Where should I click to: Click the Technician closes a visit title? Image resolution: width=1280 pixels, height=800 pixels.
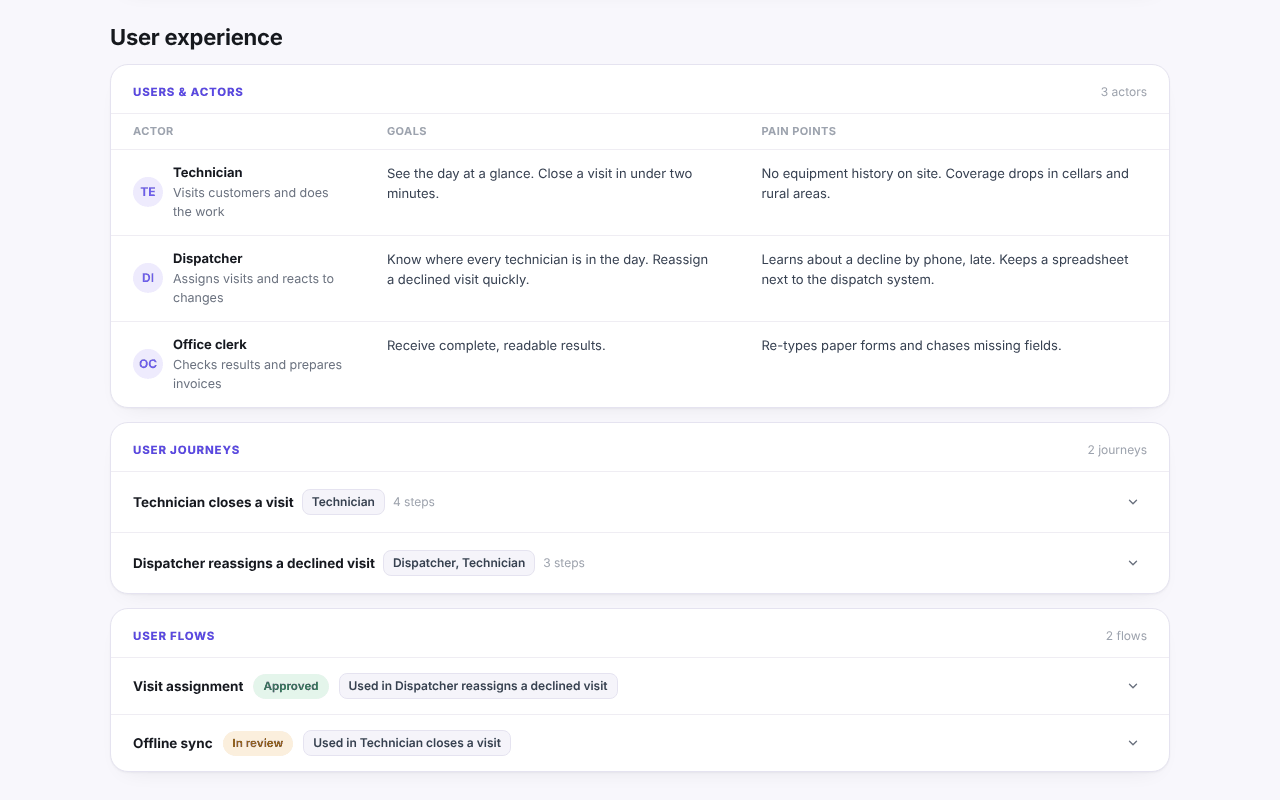pos(213,502)
